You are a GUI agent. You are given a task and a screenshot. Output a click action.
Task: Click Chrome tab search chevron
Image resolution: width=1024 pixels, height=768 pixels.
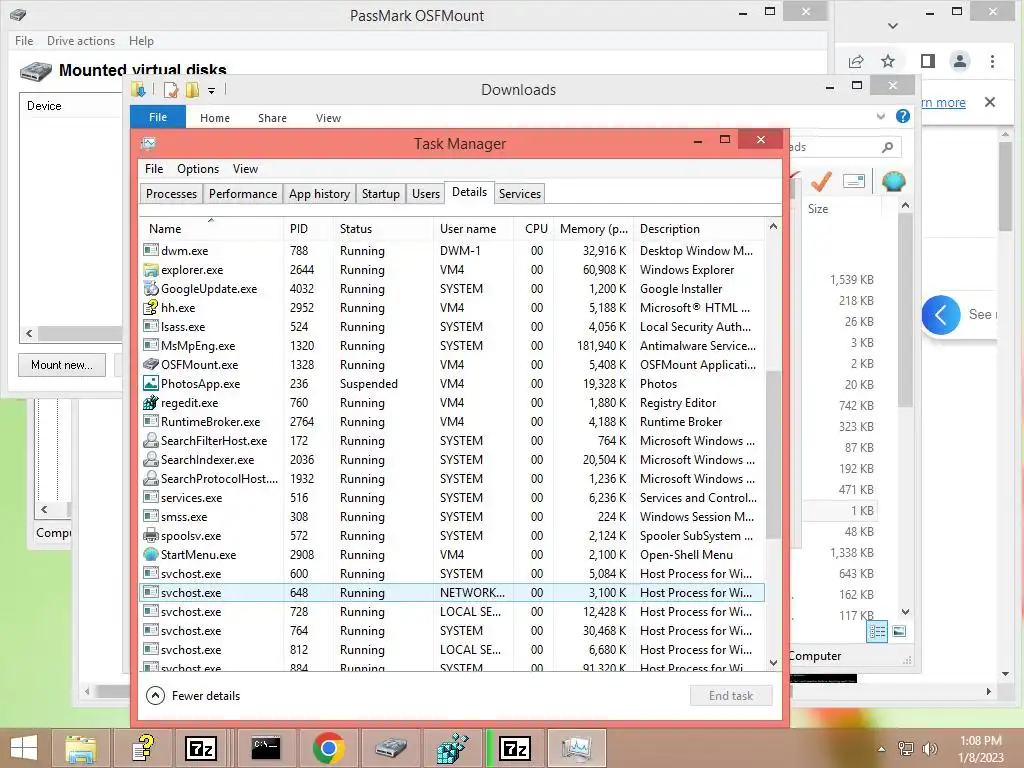click(893, 26)
